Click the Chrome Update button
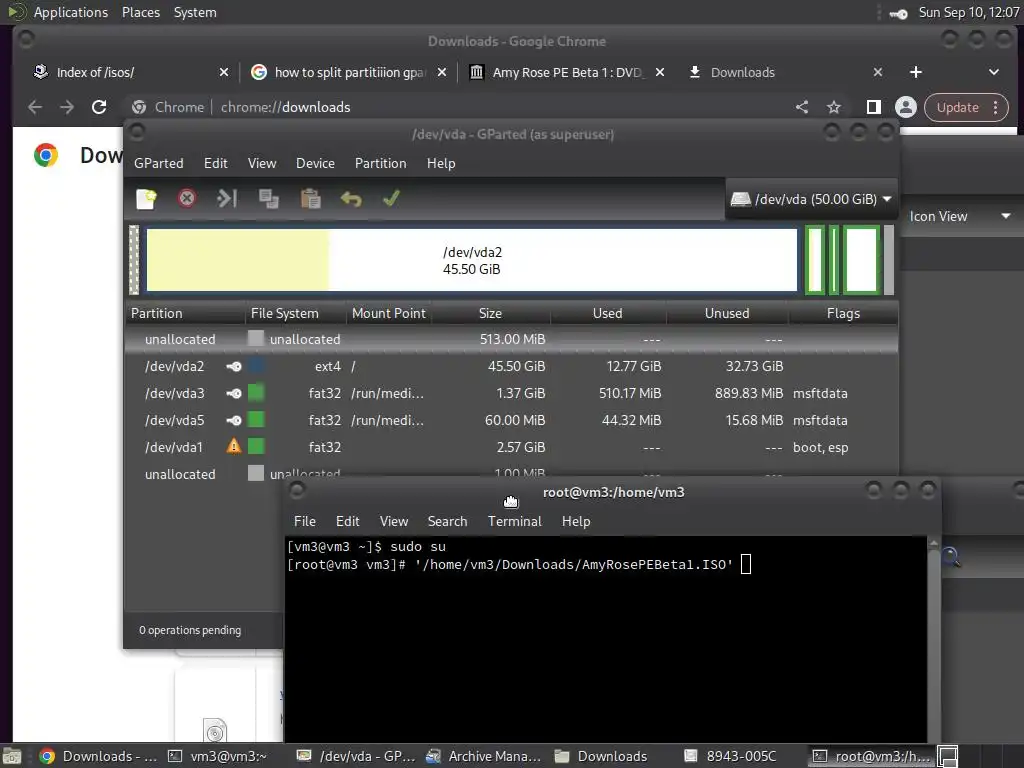 (x=966, y=107)
